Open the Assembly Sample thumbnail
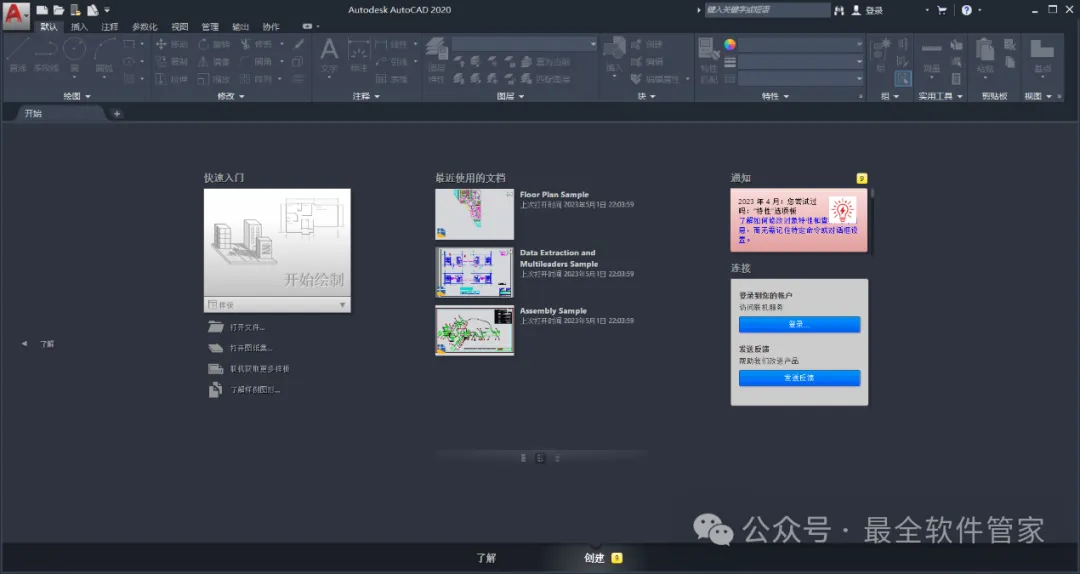 (x=475, y=331)
